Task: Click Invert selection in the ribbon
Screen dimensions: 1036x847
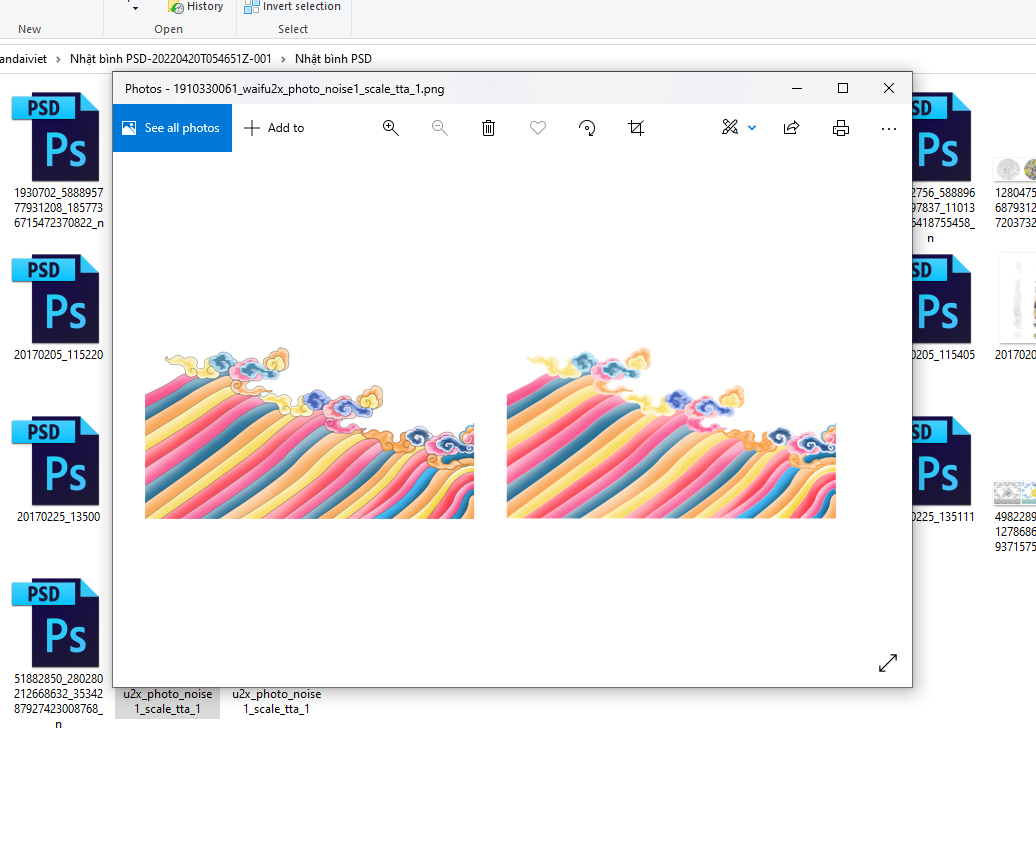Action: click(292, 6)
